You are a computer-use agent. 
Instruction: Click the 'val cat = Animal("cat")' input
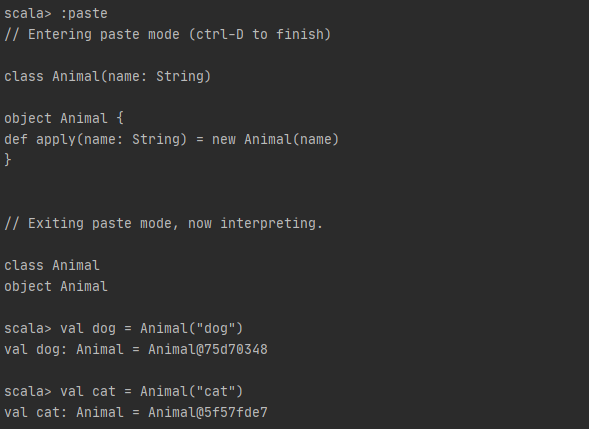point(152,392)
